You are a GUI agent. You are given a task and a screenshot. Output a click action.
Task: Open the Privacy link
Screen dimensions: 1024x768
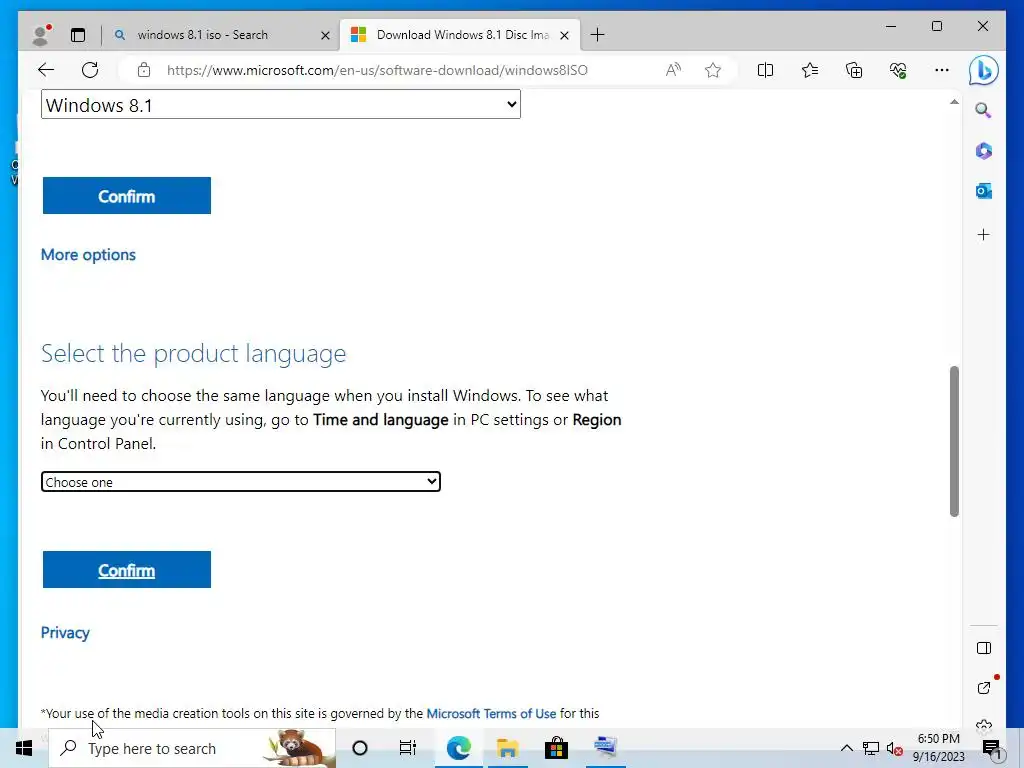[65, 633]
